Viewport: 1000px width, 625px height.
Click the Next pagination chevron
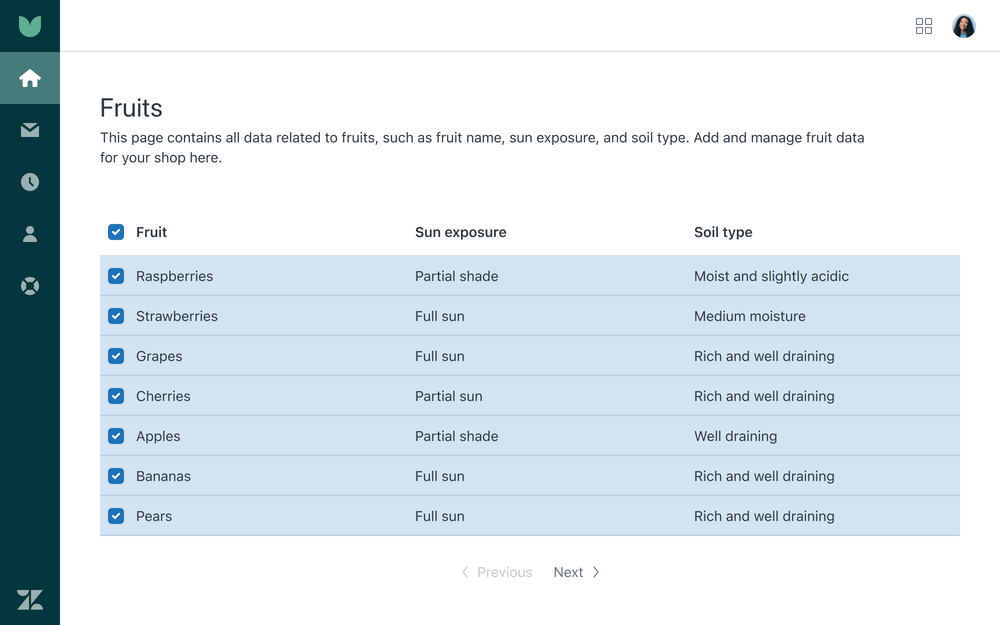tap(596, 572)
